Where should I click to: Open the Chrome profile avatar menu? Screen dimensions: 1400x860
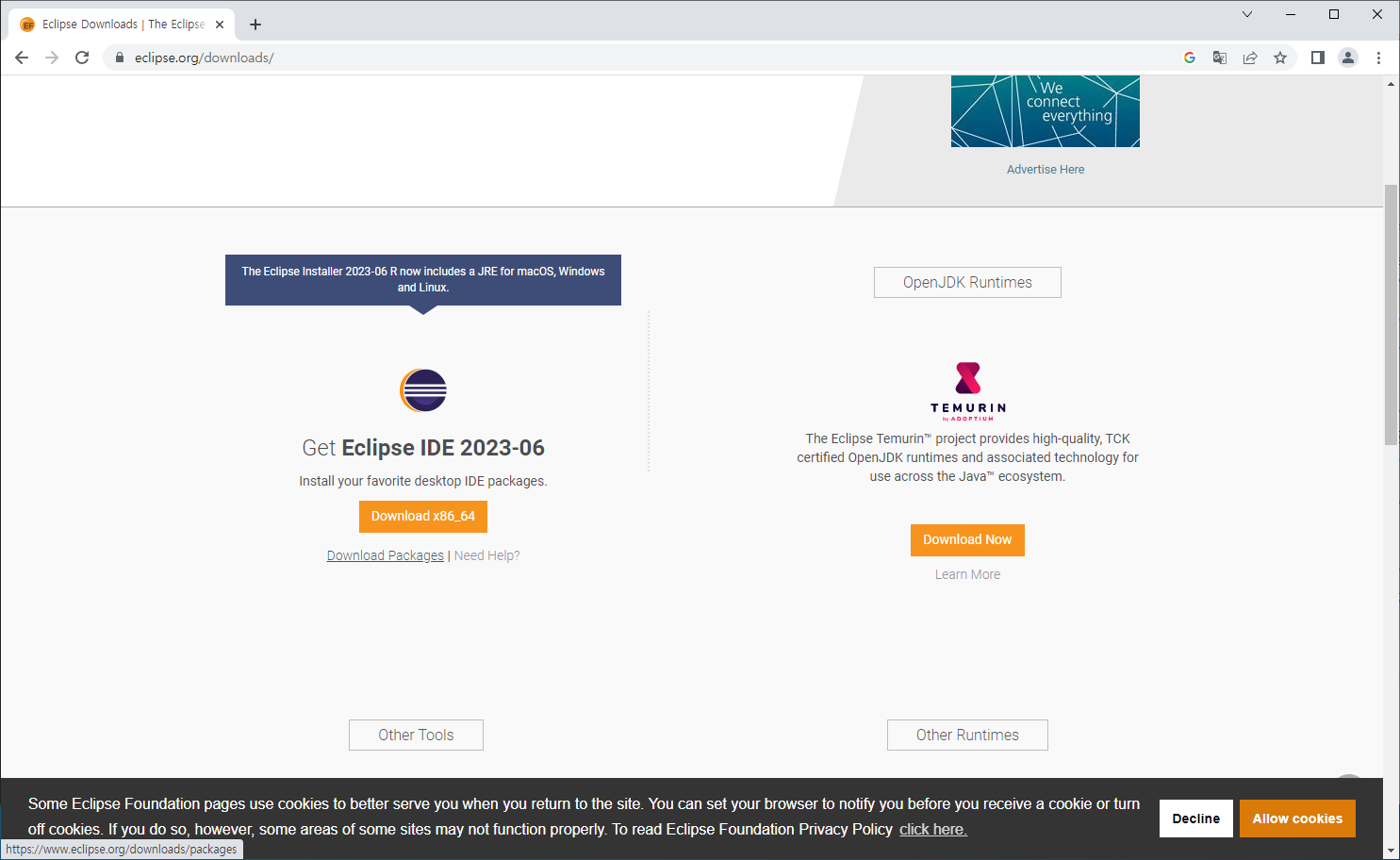(x=1348, y=58)
